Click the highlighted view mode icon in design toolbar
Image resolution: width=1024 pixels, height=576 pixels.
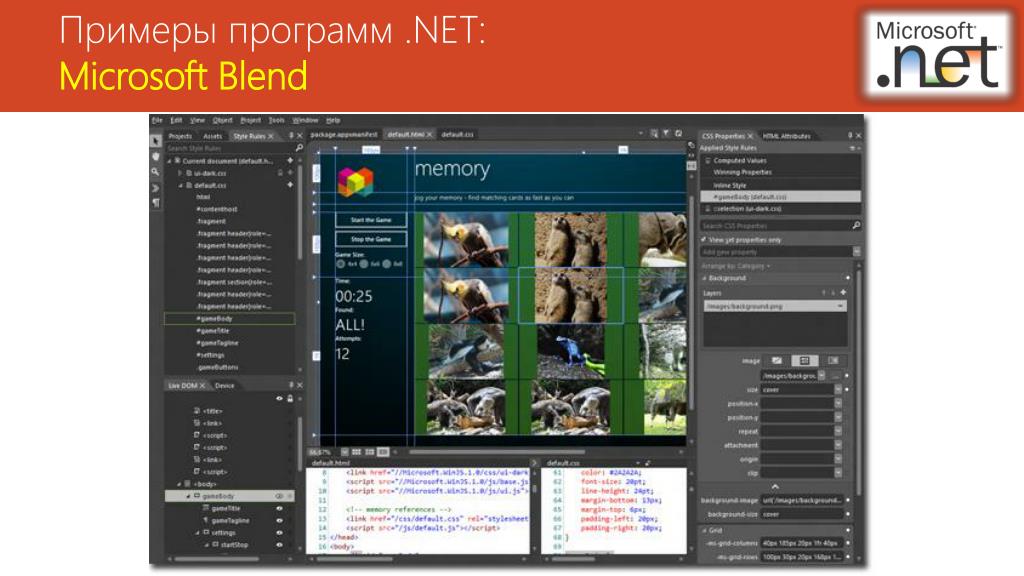383,452
